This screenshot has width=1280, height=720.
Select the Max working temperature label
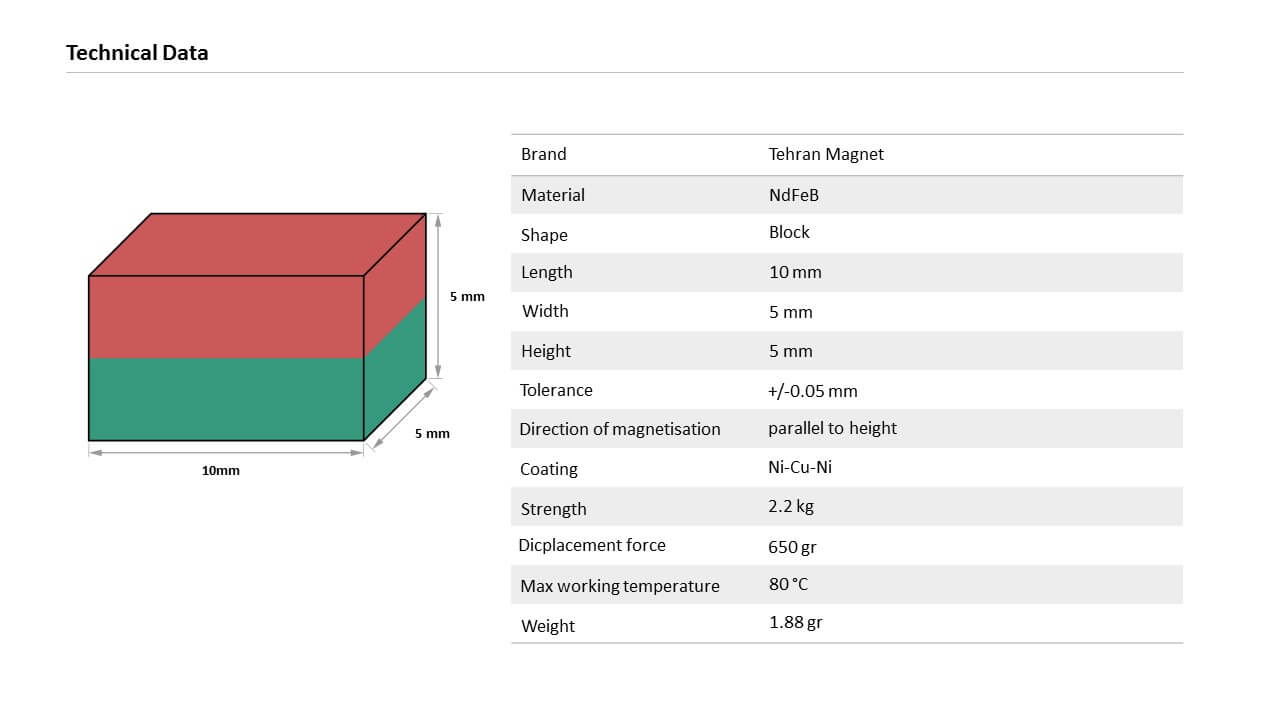tap(620, 586)
